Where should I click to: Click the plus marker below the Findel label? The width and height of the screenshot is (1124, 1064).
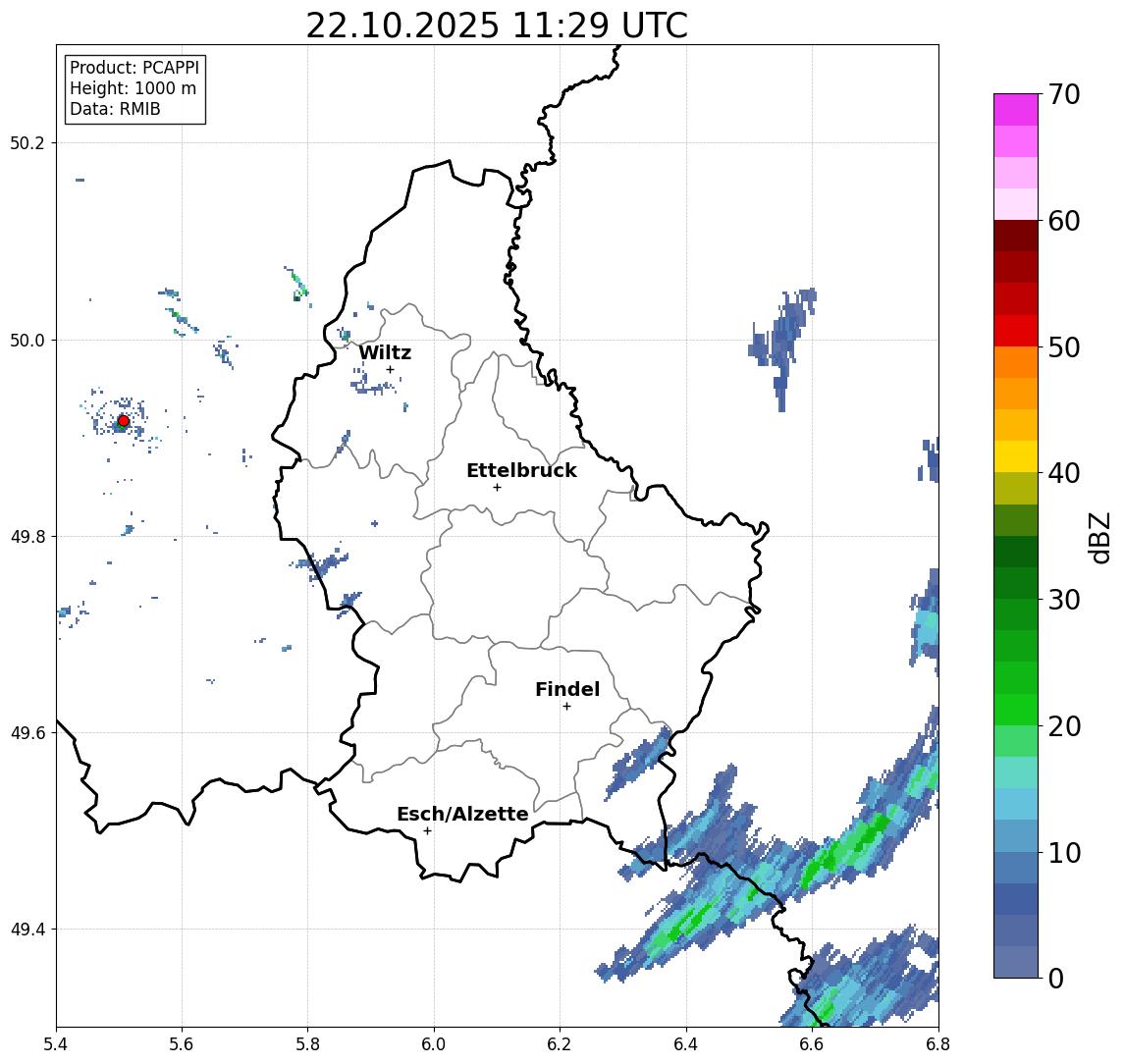click(x=566, y=707)
